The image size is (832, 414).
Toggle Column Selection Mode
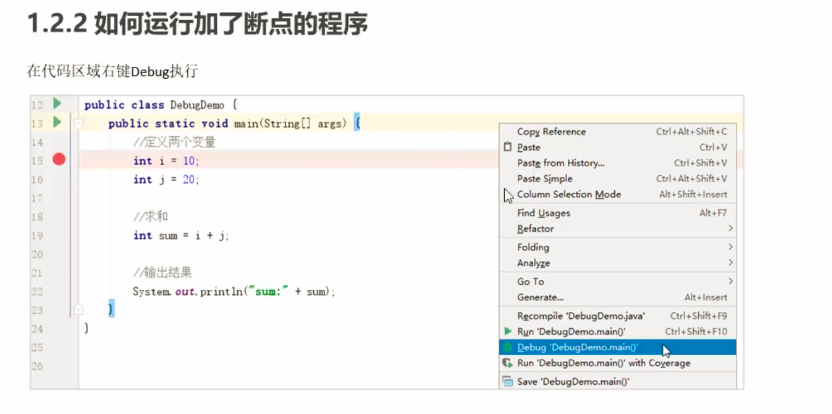point(618,194)
